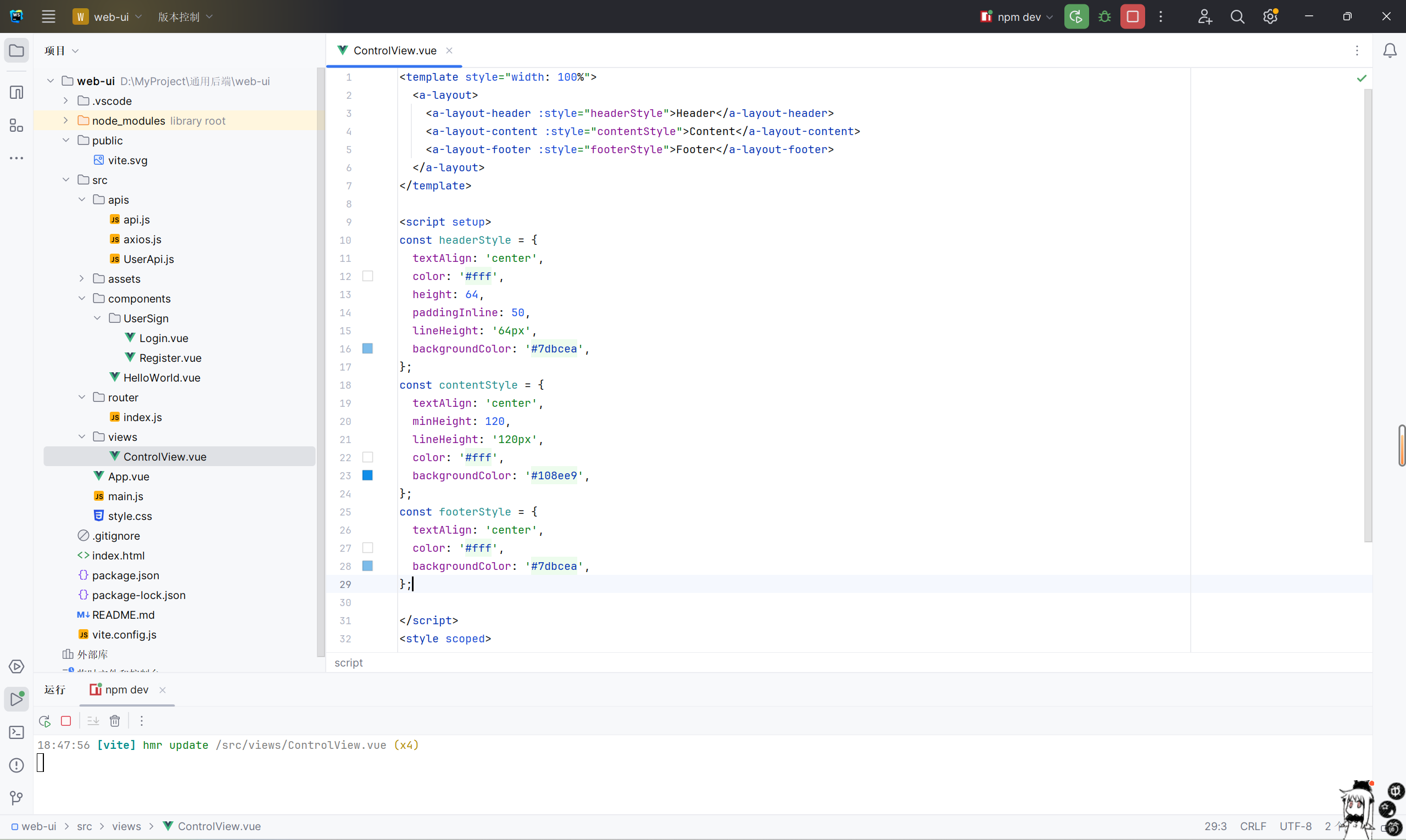Viewport: 1406px width, 840px height.
Task: Collapse the src folder
Action: (x=66, y=180)
